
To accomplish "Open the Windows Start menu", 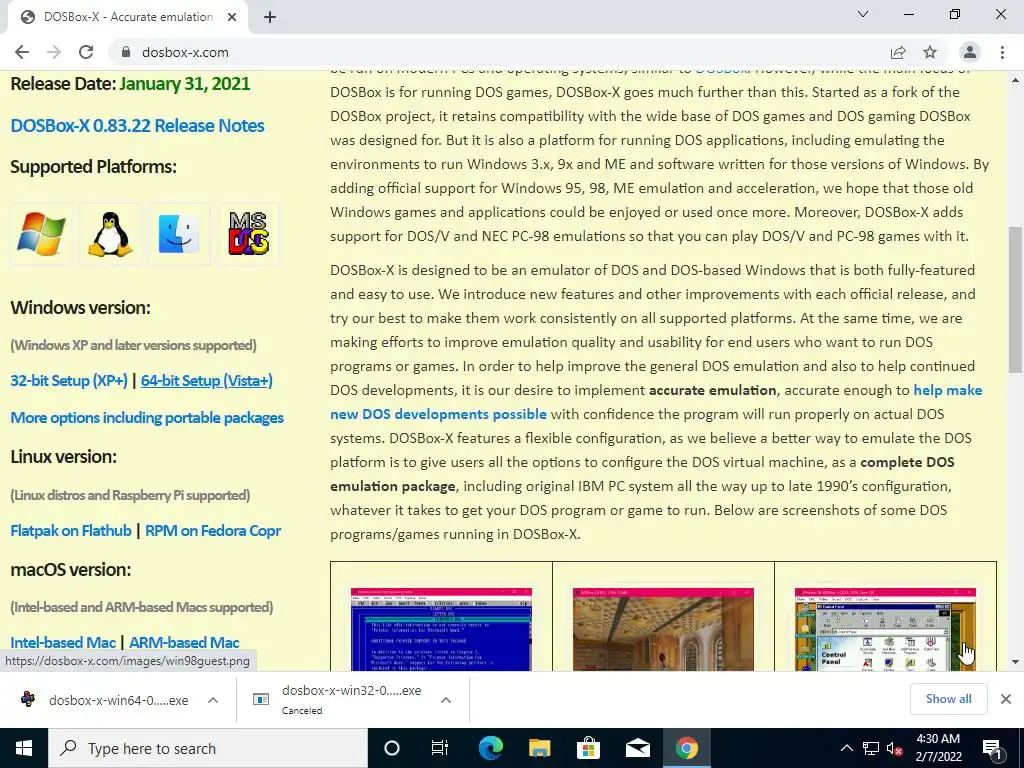I will [24, 748].
